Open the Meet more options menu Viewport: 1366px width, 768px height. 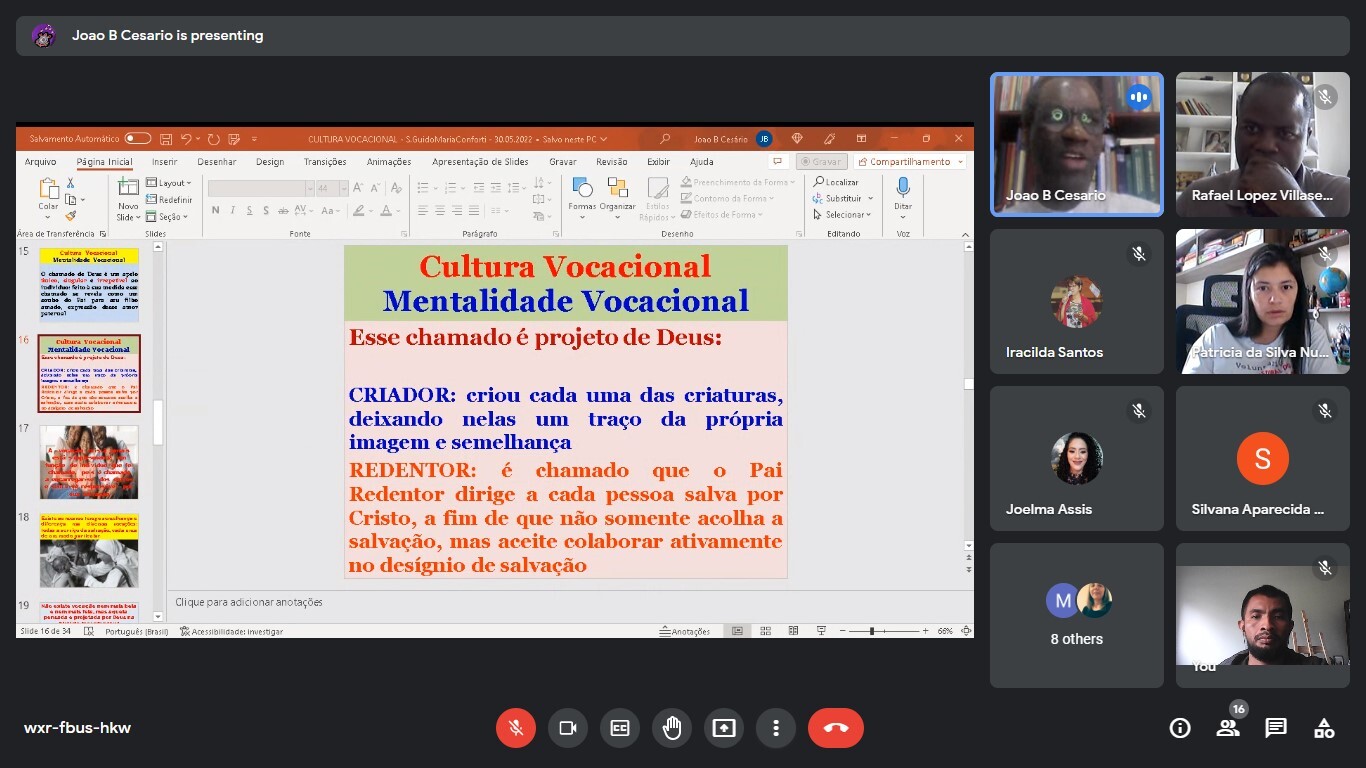[x=776, y=728]
